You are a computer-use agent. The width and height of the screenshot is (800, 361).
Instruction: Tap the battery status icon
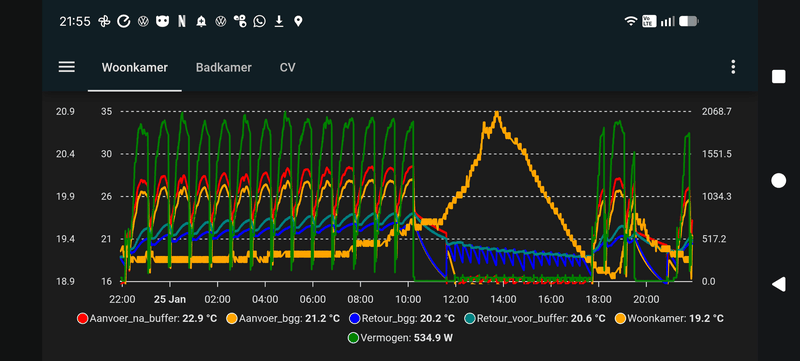689,21
